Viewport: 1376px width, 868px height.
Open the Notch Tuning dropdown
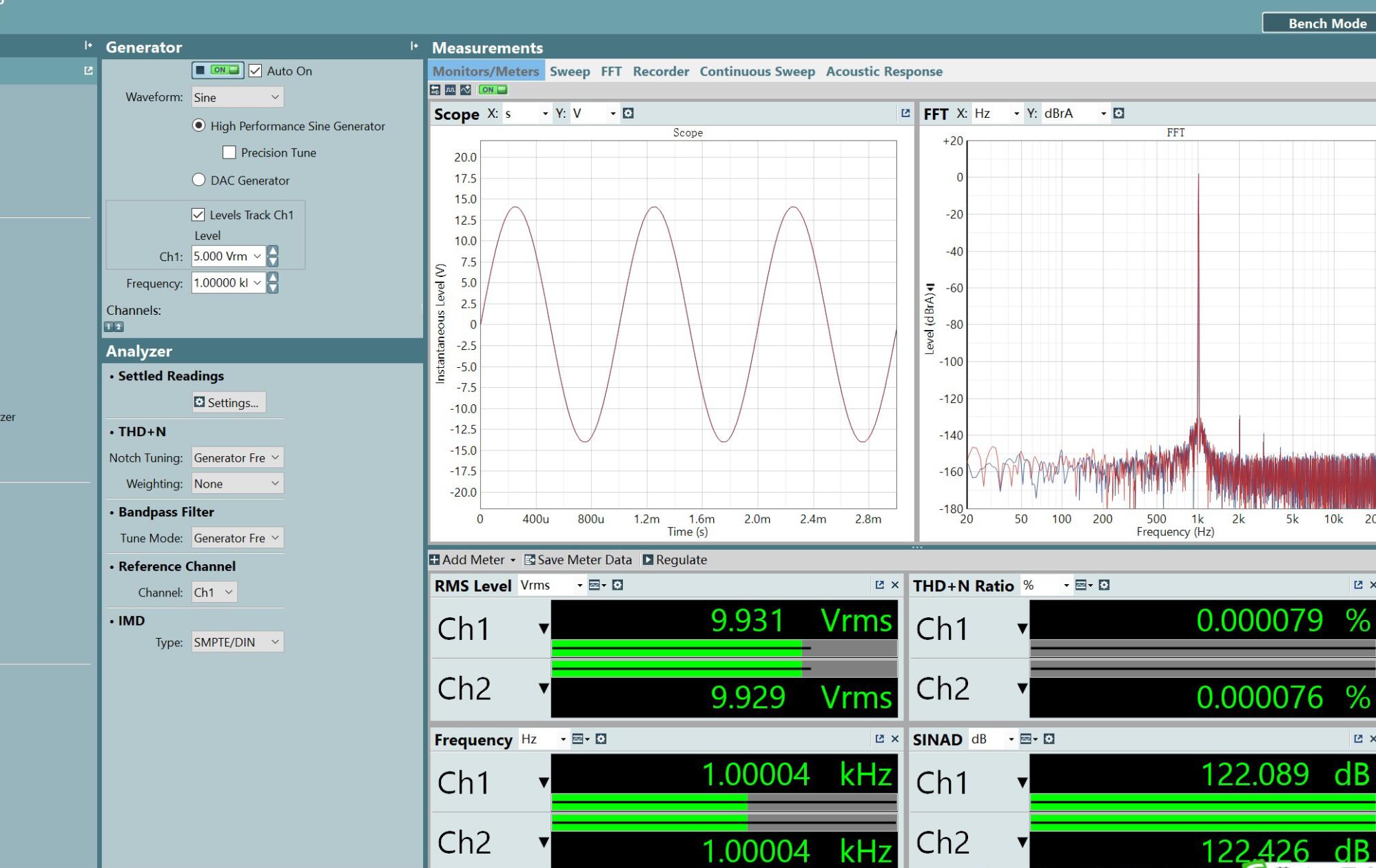pyautogui.click(x=237, y=457)
